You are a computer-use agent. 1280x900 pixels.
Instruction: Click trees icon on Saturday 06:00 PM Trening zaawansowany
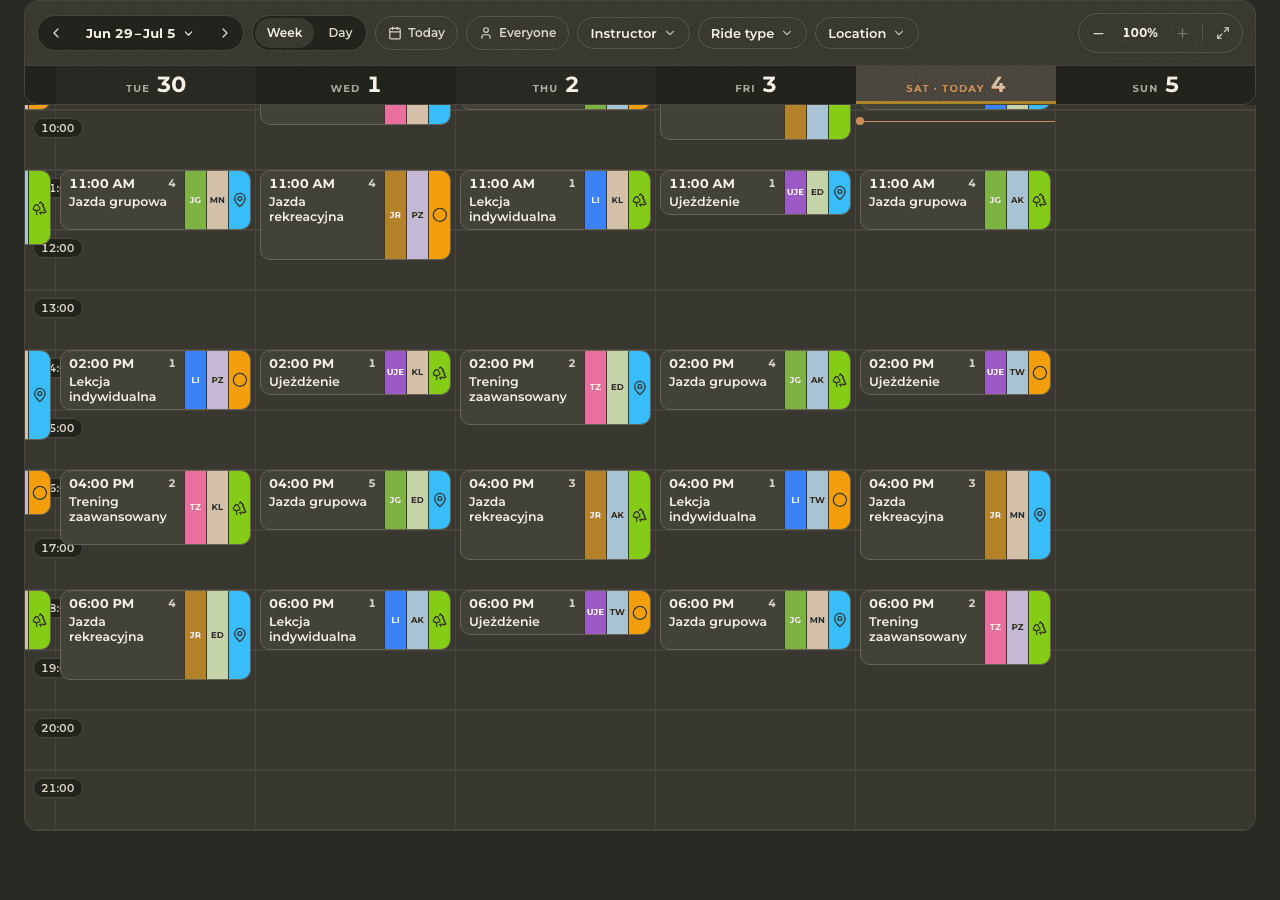click(1040, 627)
